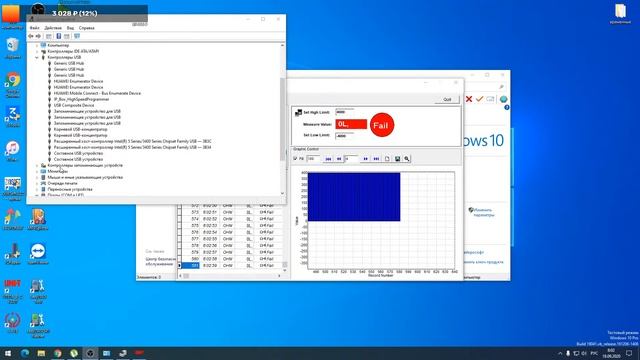Select HUAWEI Mobile Connect Bus Enumerate Device
The width and height of the screenshot is (640, 360).
[x=97, y=93]
